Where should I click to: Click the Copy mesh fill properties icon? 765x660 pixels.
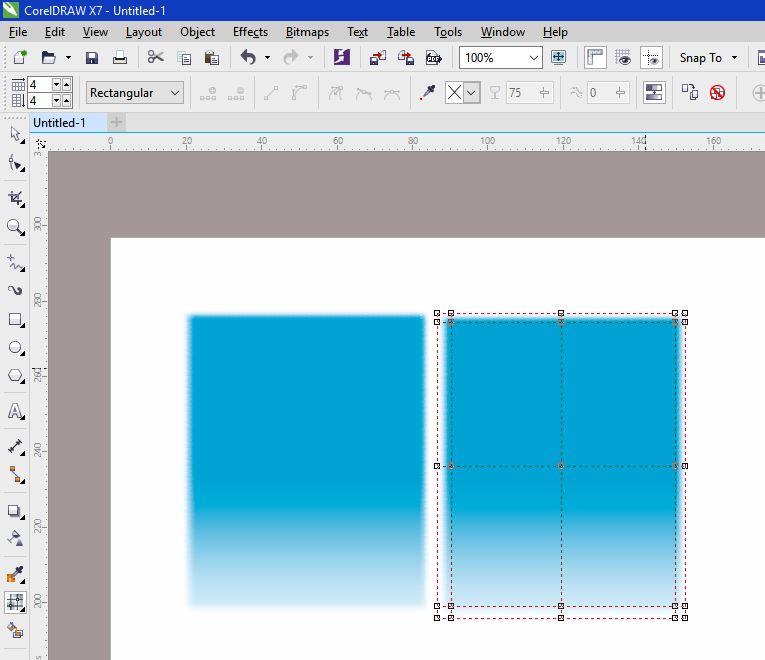point(689,92)
